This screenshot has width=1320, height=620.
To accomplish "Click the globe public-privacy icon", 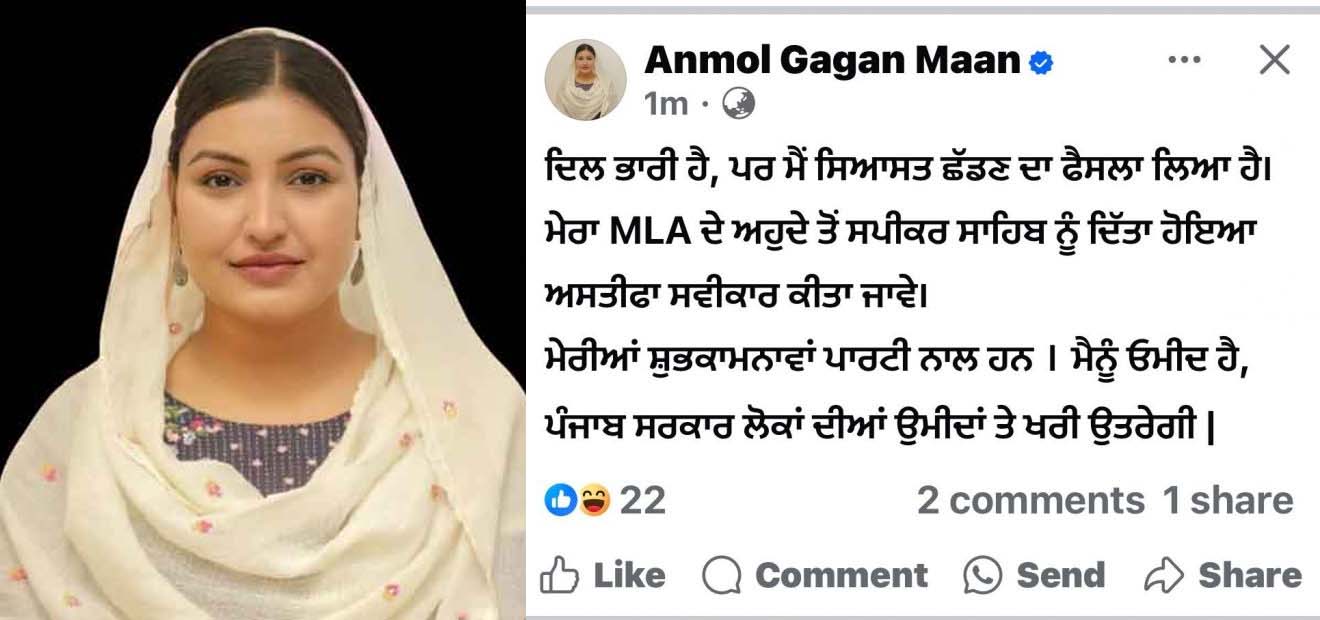I will tap(739, 103).
